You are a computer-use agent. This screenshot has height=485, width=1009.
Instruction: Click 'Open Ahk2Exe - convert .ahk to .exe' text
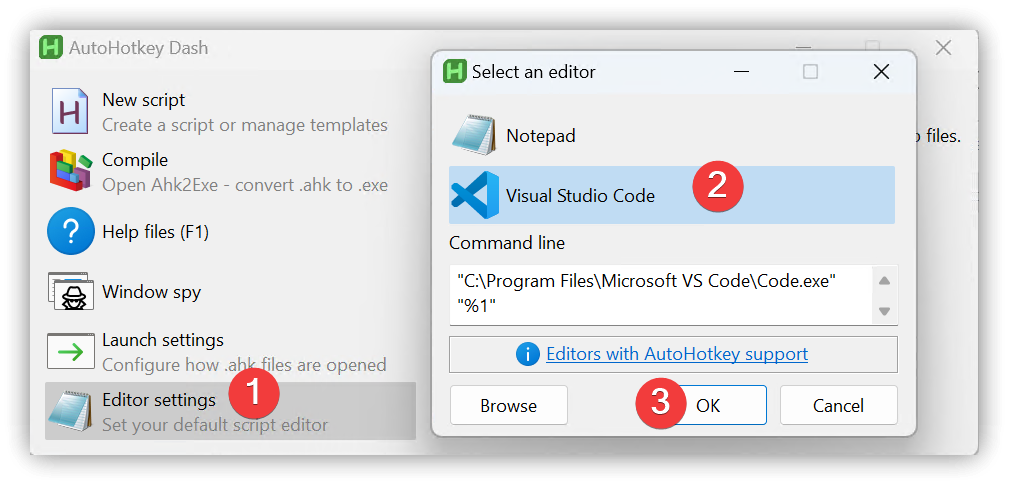(x=245, y=185)
